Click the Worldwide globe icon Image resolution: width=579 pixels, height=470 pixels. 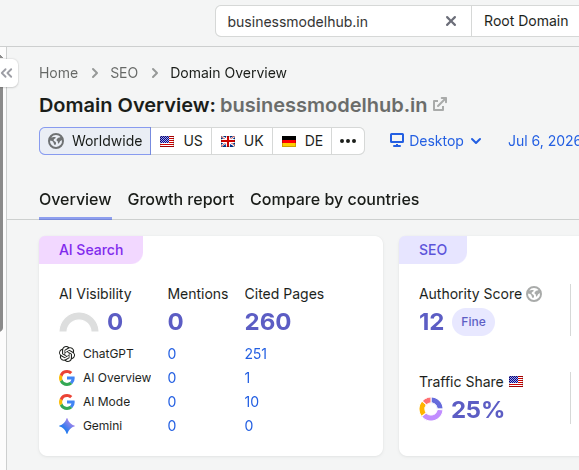point(56,141)
